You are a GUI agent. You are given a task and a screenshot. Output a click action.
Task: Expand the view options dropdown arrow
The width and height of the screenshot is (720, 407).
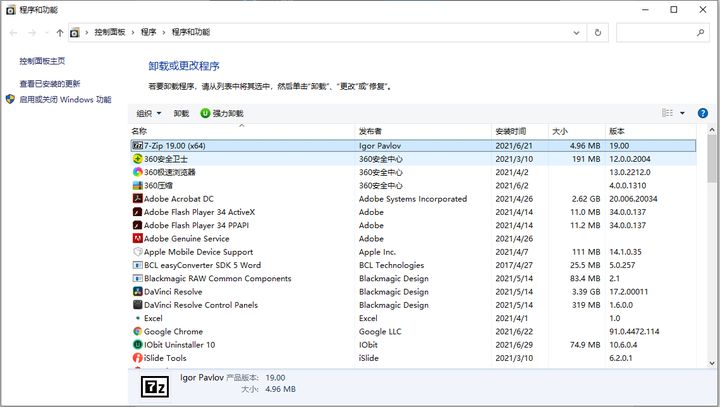tap(682, 113)
